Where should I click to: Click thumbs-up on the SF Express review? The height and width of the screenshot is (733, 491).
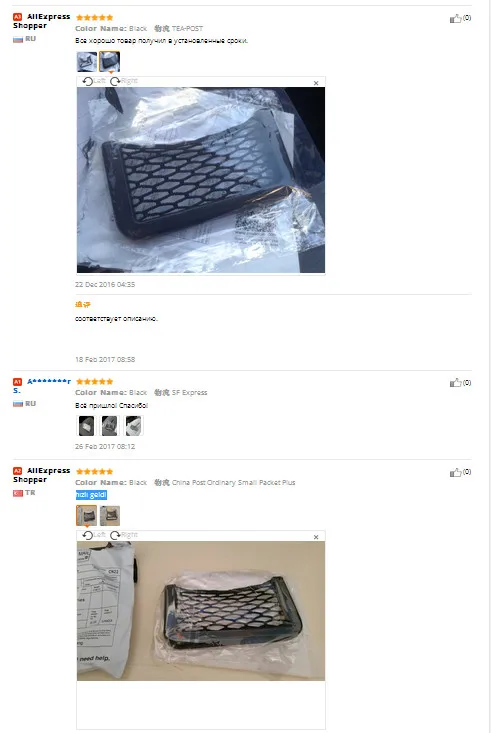point(455,383)
